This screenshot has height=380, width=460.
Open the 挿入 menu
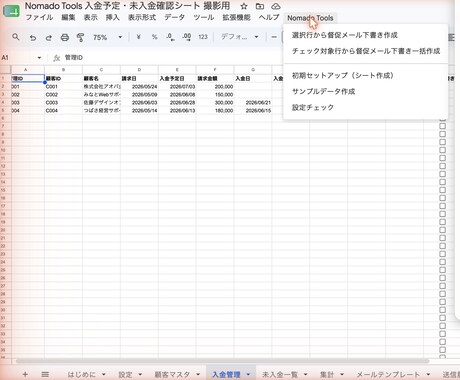pos(113,18)
